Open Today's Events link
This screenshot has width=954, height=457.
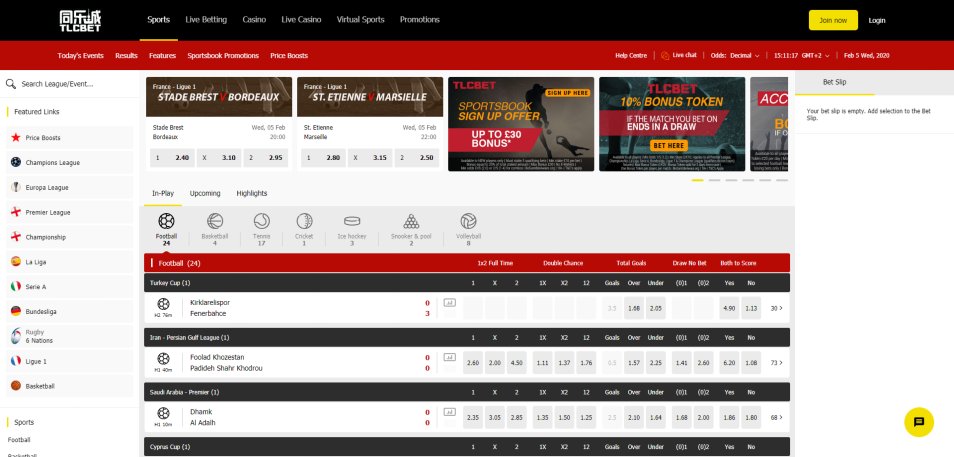point(80,55)
